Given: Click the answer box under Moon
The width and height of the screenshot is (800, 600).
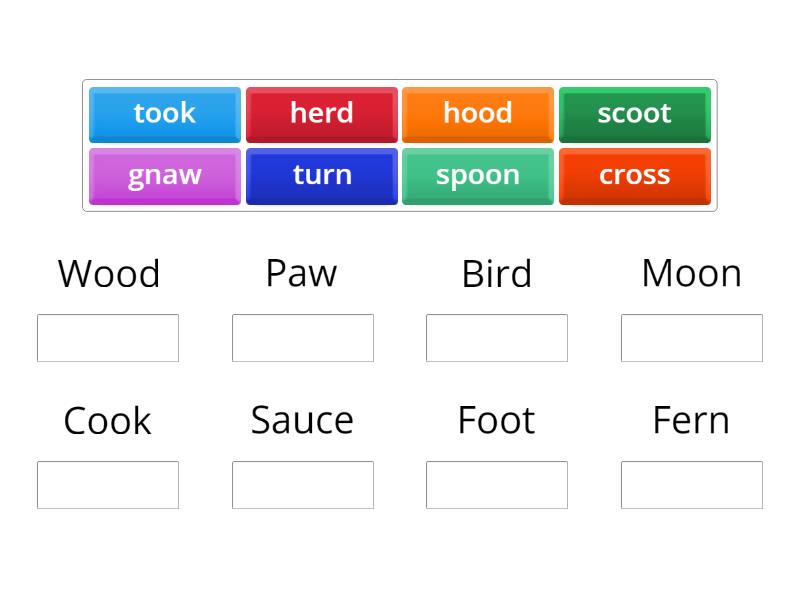Looking at the screenshot, I should point(692,338).
